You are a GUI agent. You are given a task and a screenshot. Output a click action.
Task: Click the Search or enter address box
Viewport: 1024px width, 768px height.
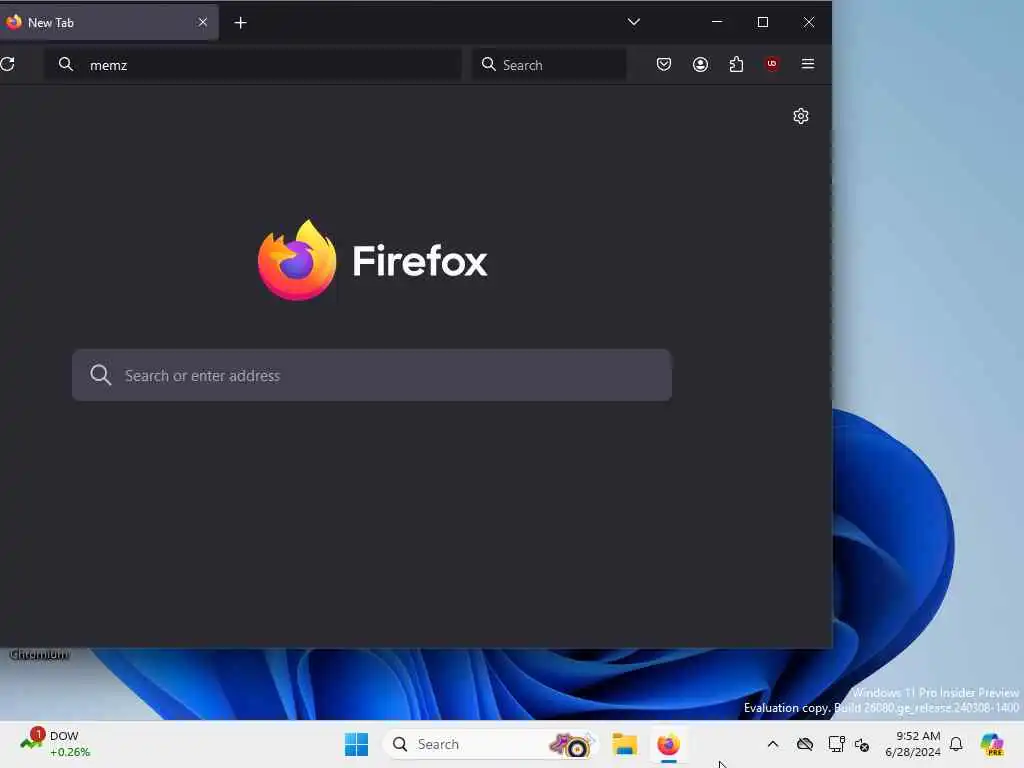click(372, 375)
